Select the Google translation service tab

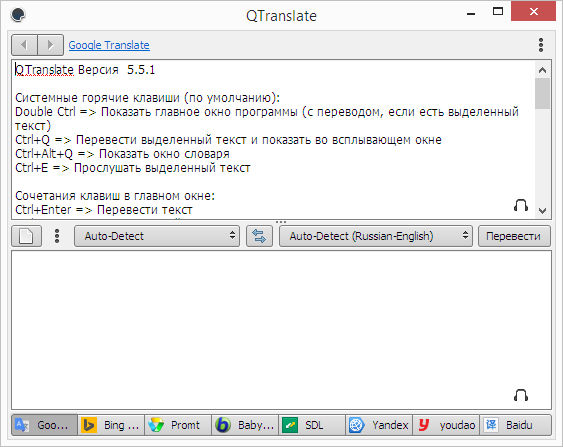45,425
